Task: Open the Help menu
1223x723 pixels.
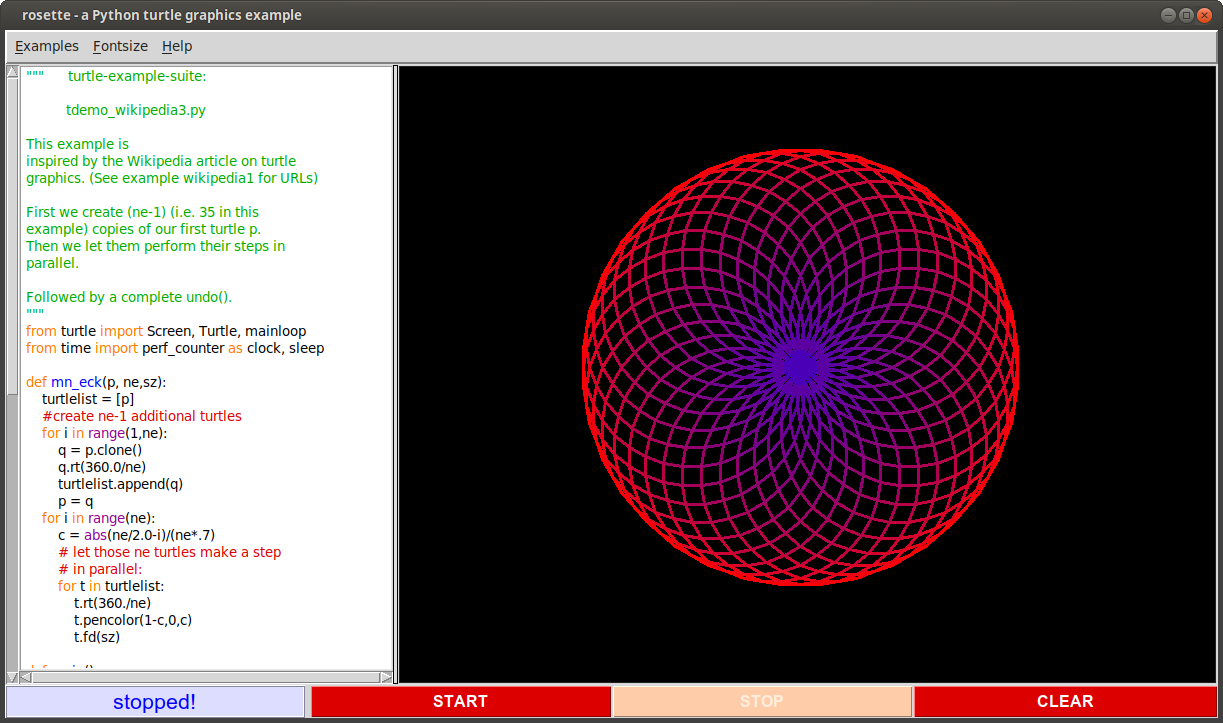Action: click(x=177, y=46)
